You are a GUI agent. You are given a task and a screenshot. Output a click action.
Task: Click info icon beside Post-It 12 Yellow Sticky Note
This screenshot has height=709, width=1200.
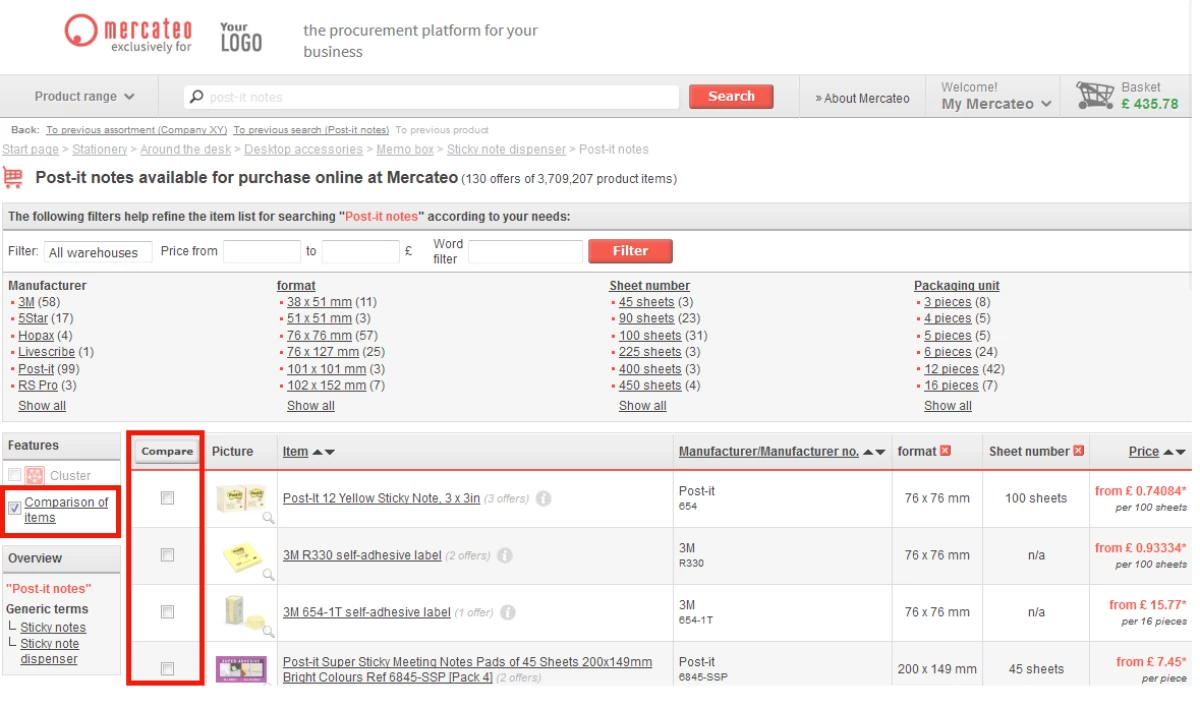tap(543, 498)
